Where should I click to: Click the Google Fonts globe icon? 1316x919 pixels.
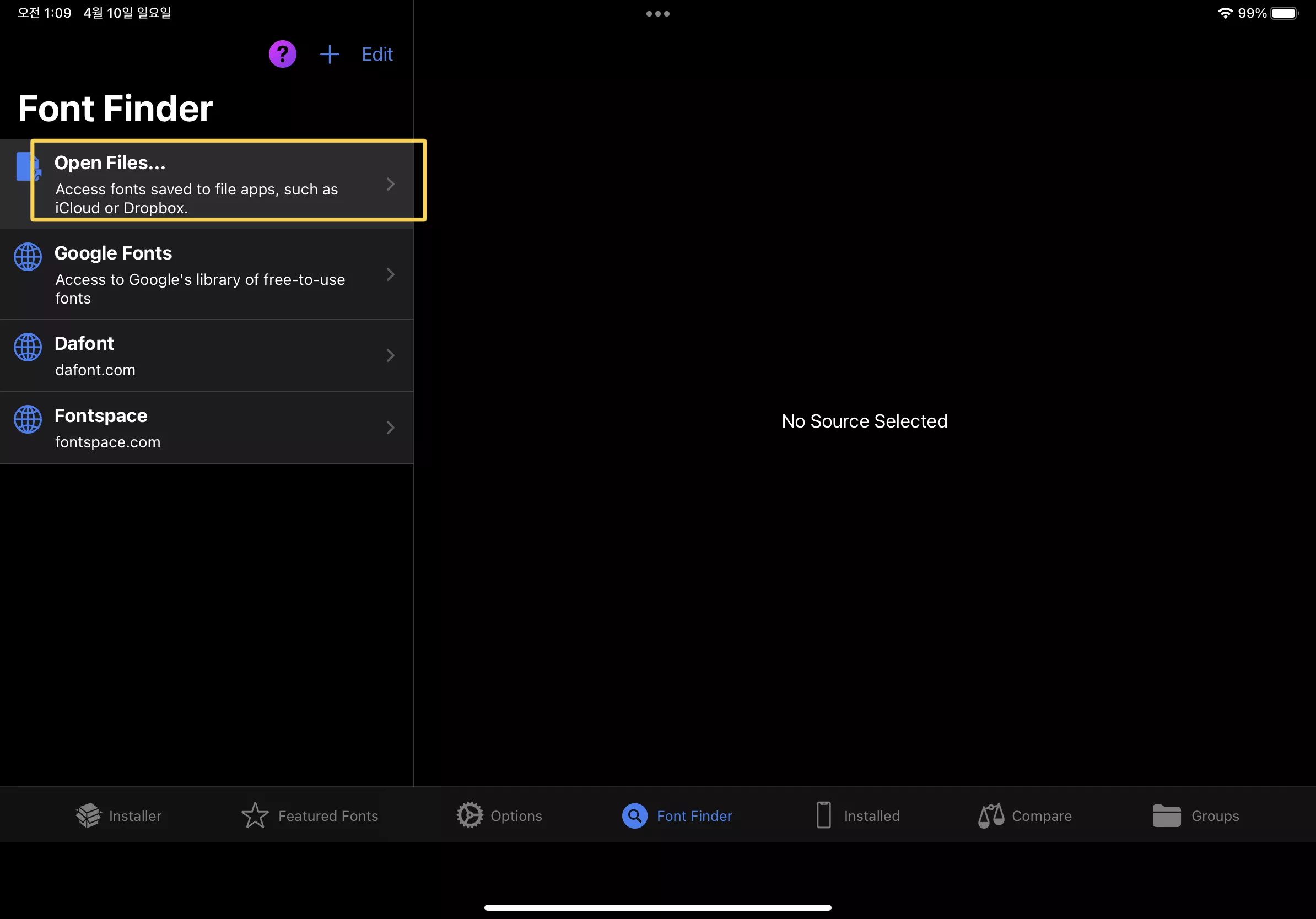(x=28, y=257)
